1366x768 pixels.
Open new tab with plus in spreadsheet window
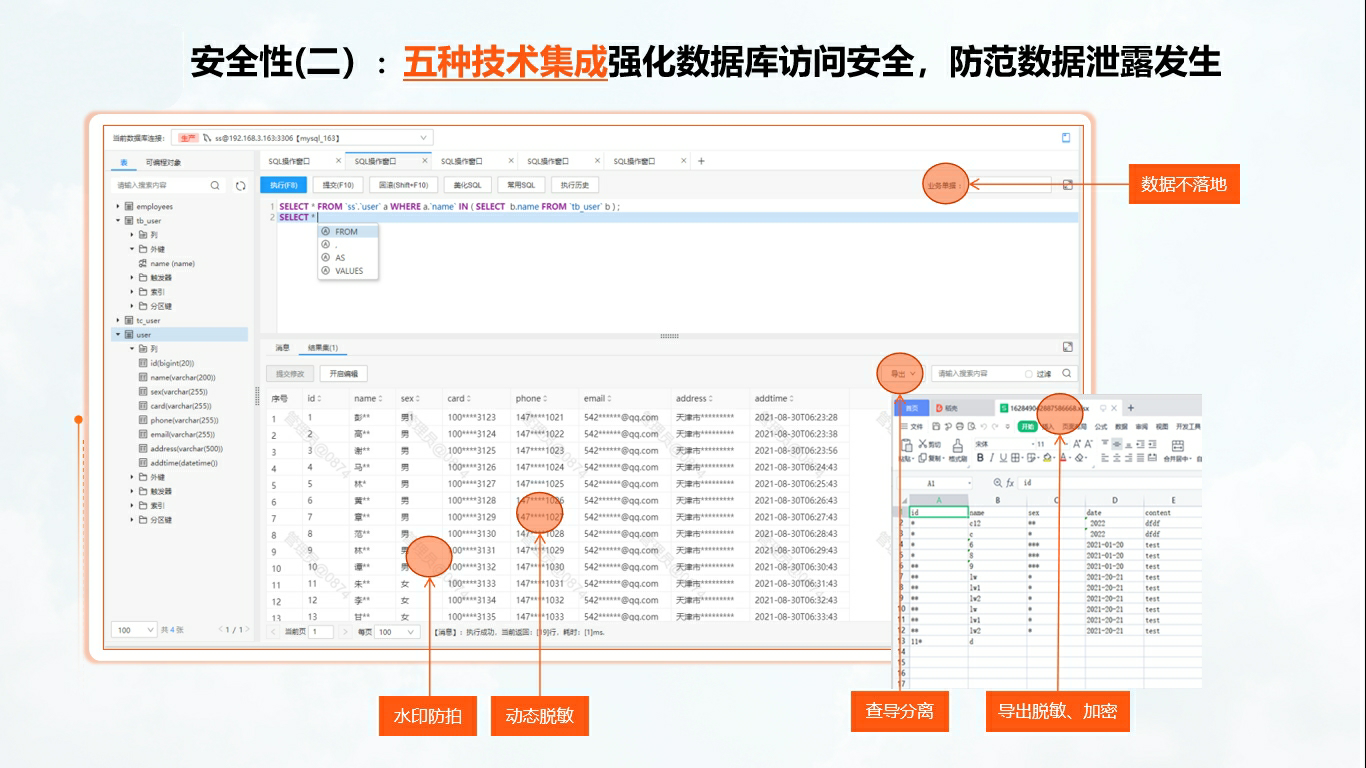1131,408
